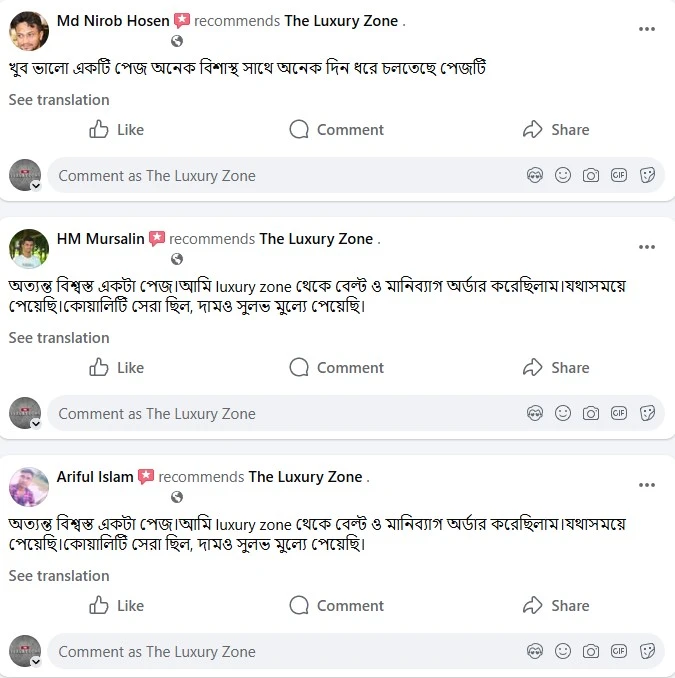Open The Luxury Zone link in Ariful Islam's post
675x678 pixels.
(x=305, y=477)
